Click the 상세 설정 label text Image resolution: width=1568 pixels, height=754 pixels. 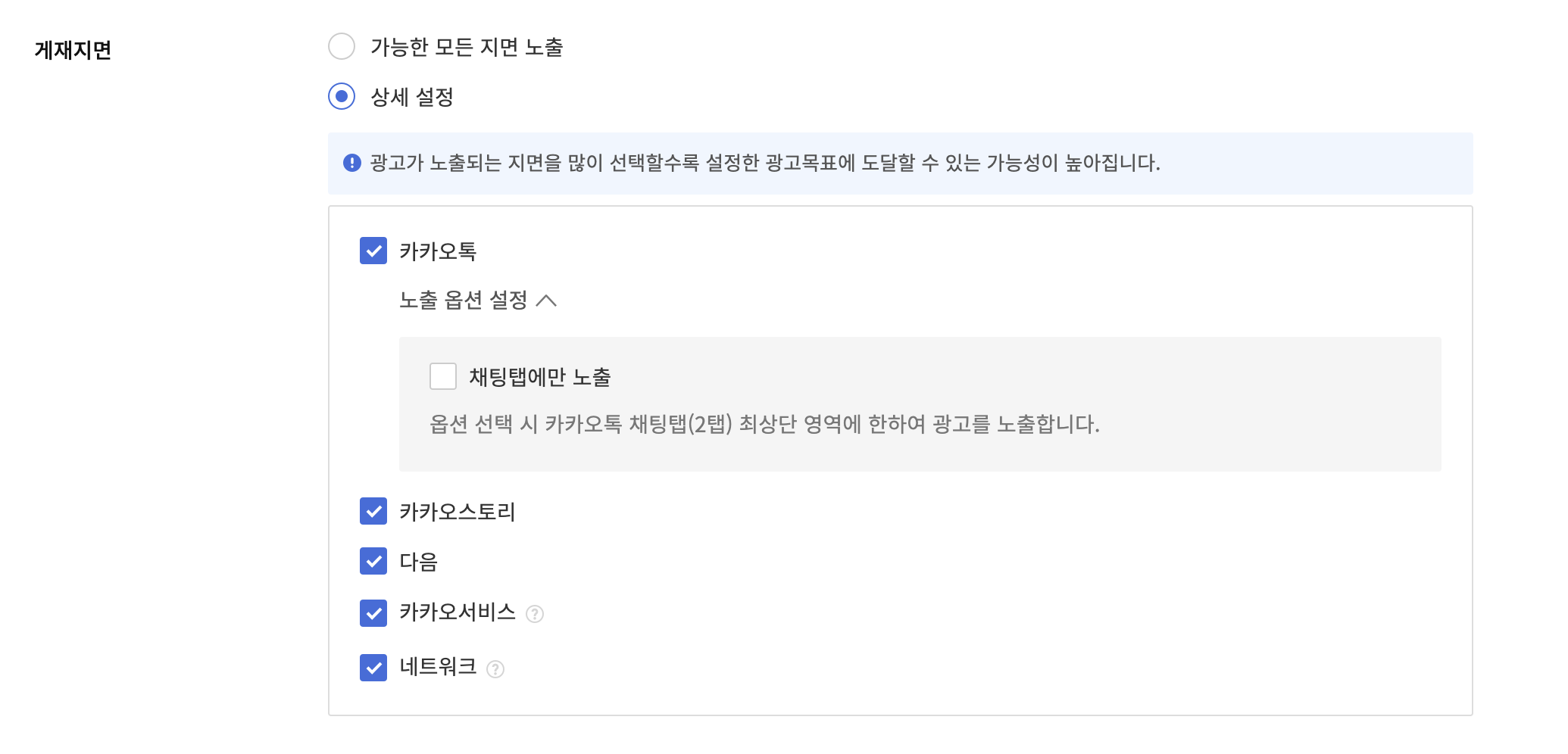(412, 97)
